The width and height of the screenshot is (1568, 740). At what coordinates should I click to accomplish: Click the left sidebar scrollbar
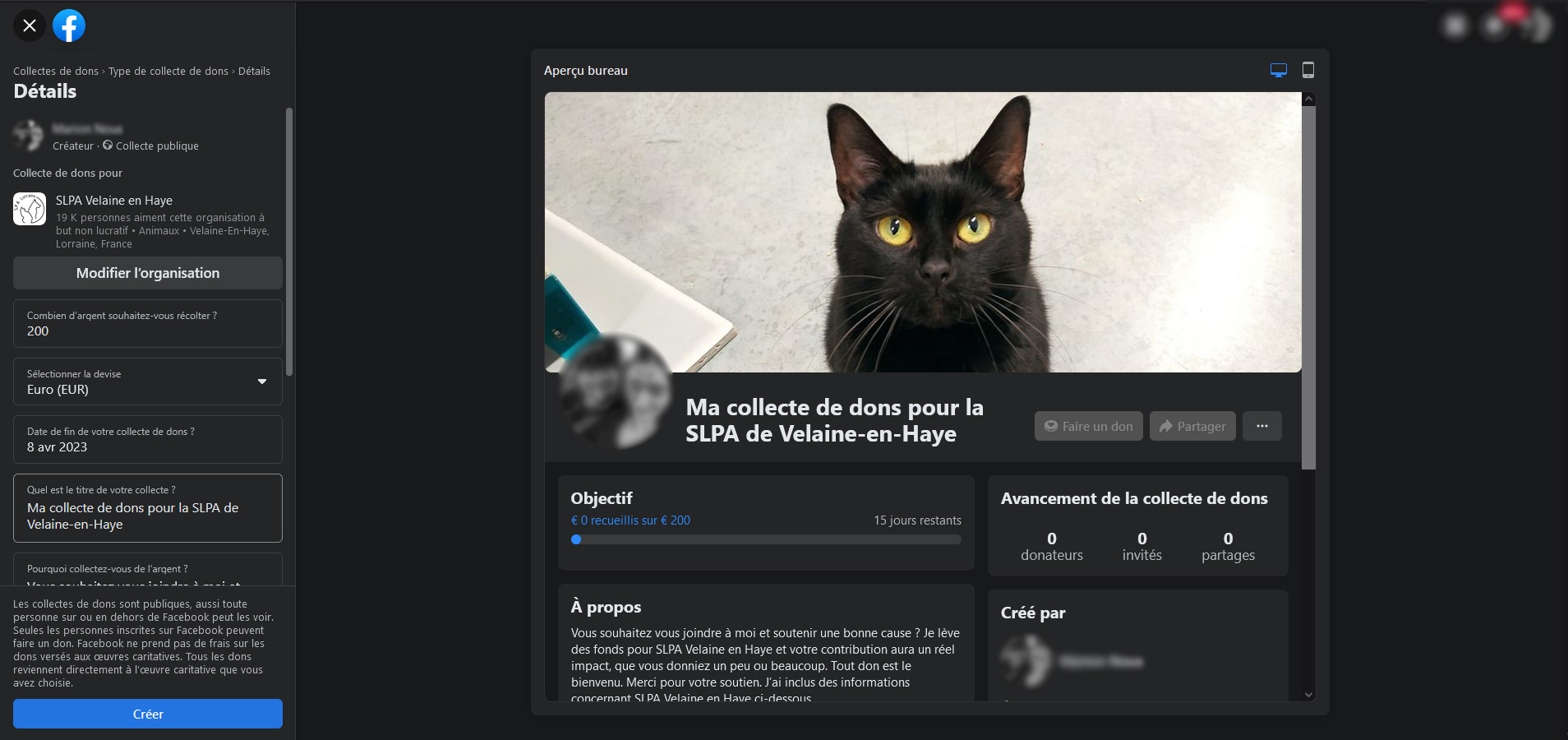289,242
